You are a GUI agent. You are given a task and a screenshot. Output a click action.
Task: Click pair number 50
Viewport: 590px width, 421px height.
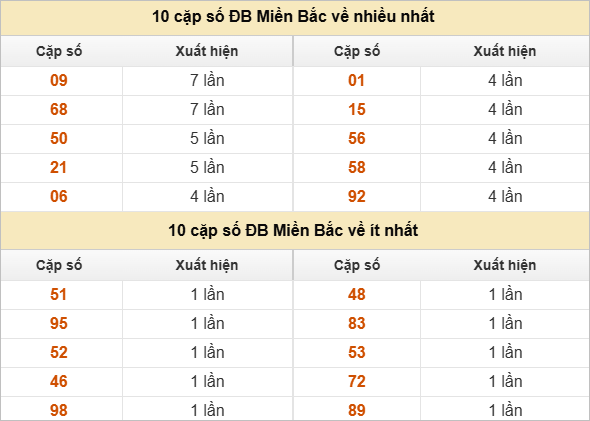(59, 138)
